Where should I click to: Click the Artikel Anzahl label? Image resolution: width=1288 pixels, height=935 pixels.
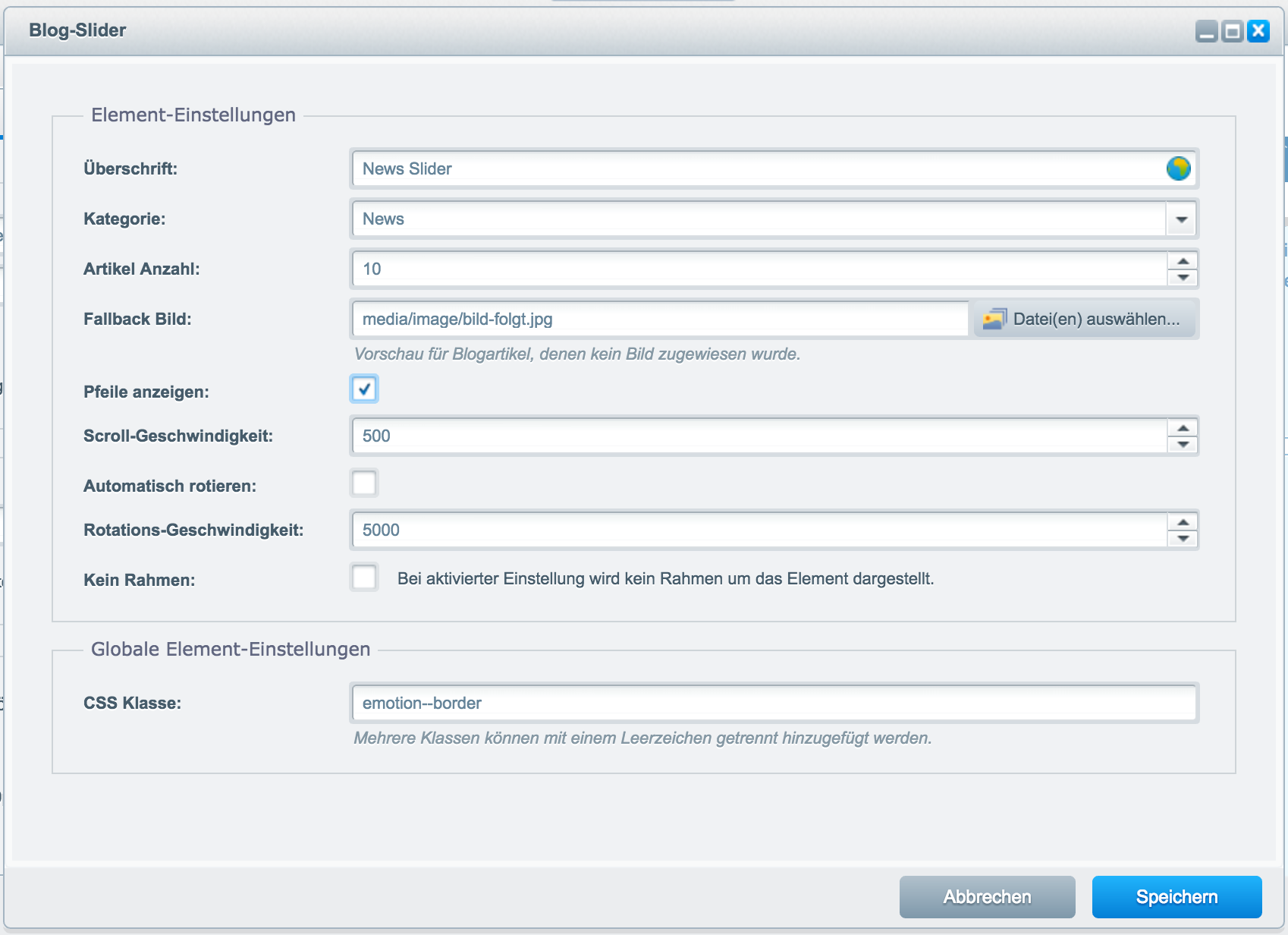click(142, 269)
